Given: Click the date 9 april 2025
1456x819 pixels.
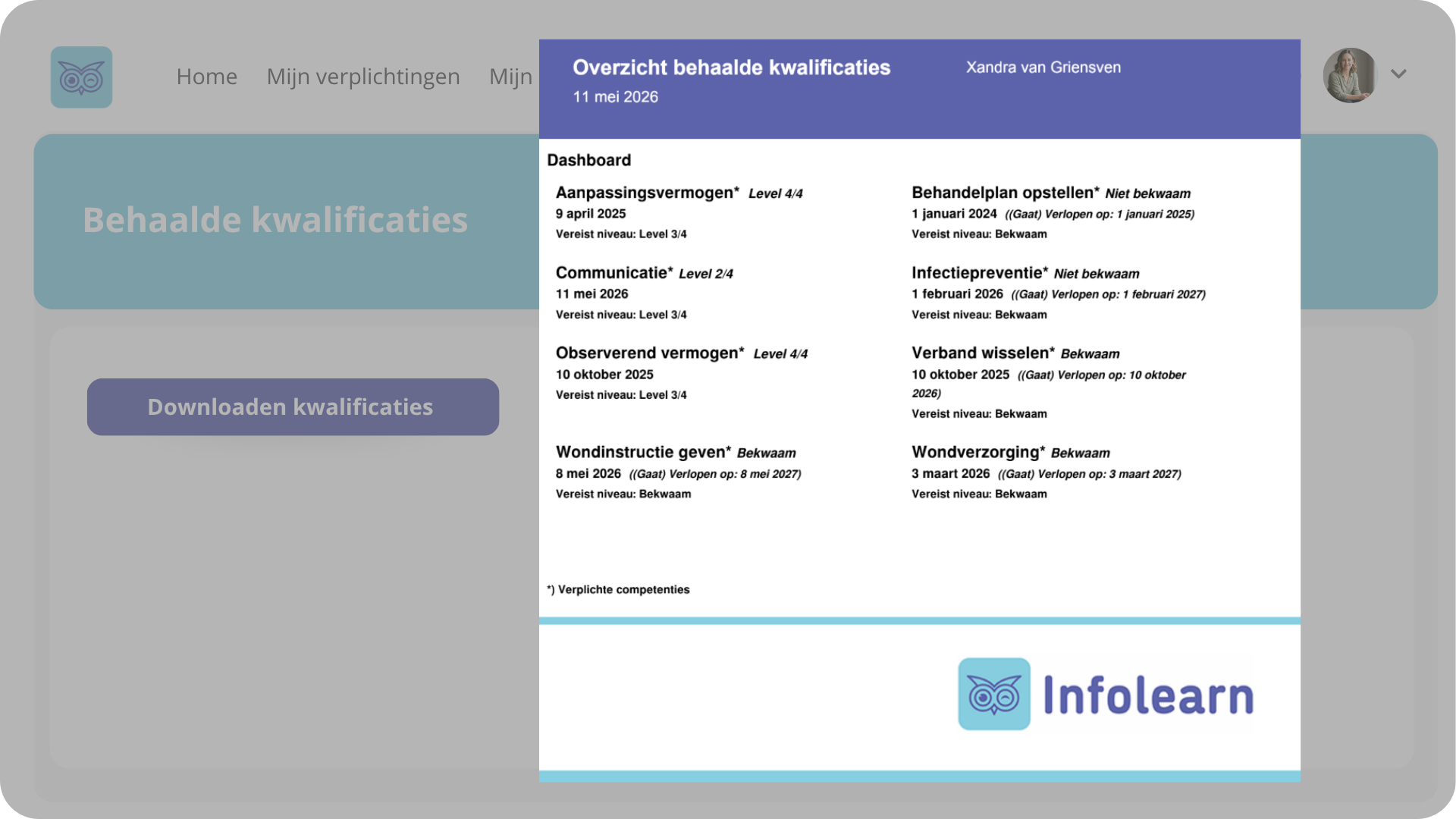Looking at the screenshot, I should [x=591, y=214].
